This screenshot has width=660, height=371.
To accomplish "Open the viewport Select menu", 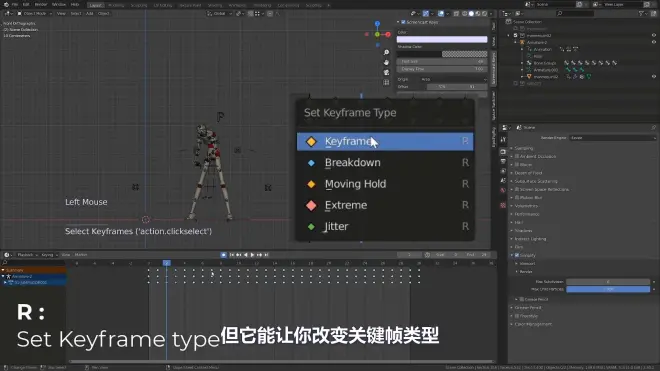I will pyautogui.click(x=76, y=13).
